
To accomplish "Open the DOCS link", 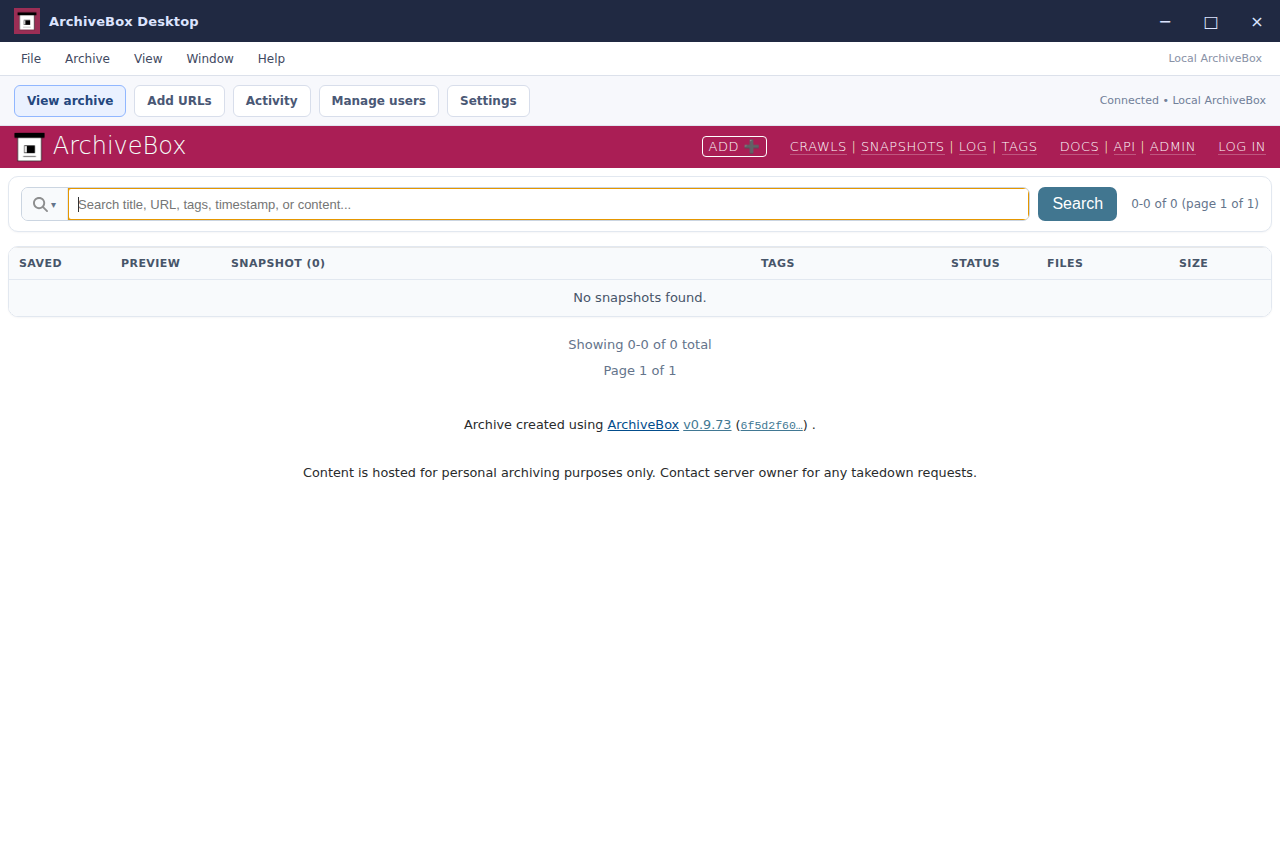I will [x=1079, y=147].
